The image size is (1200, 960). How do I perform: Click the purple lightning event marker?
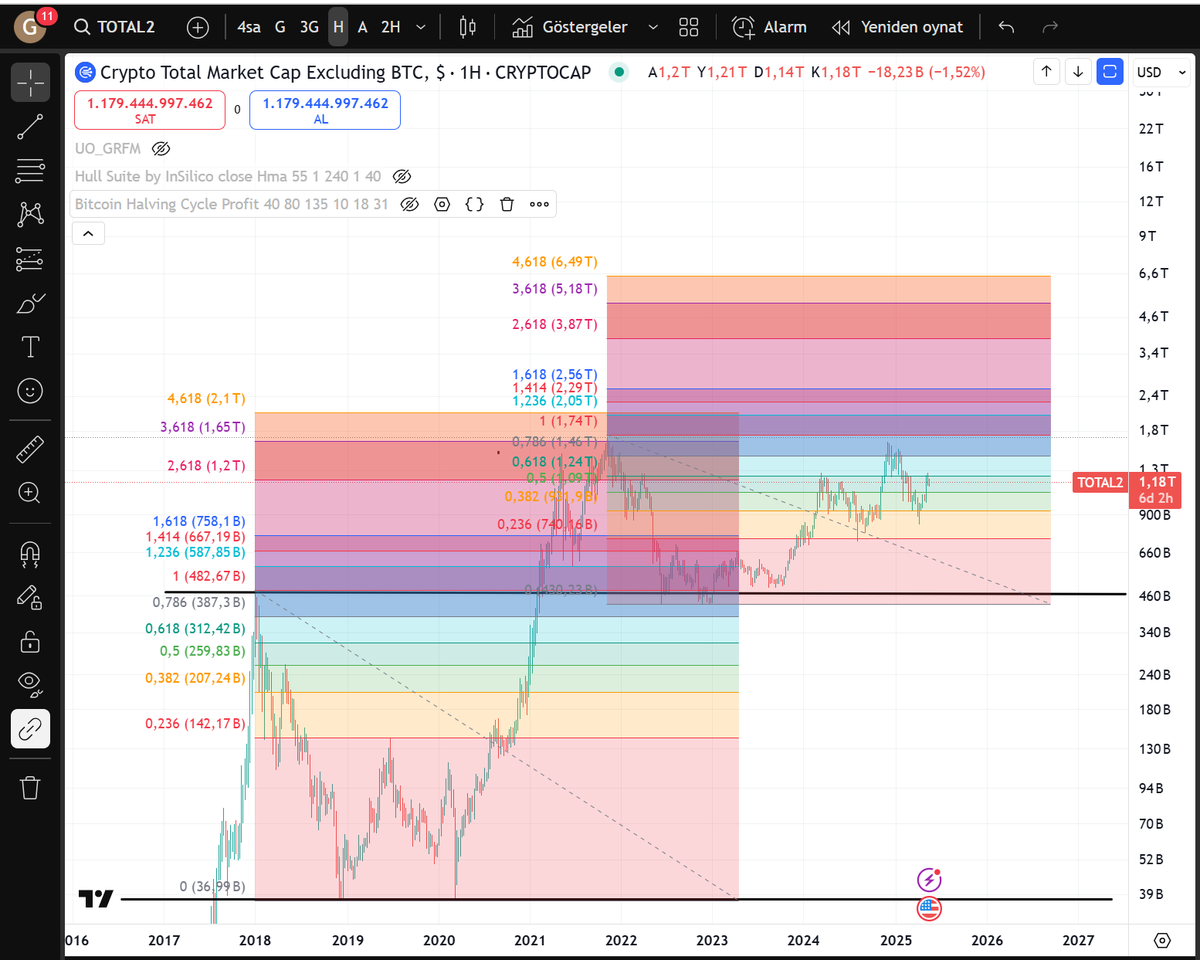tap(930, 880)
